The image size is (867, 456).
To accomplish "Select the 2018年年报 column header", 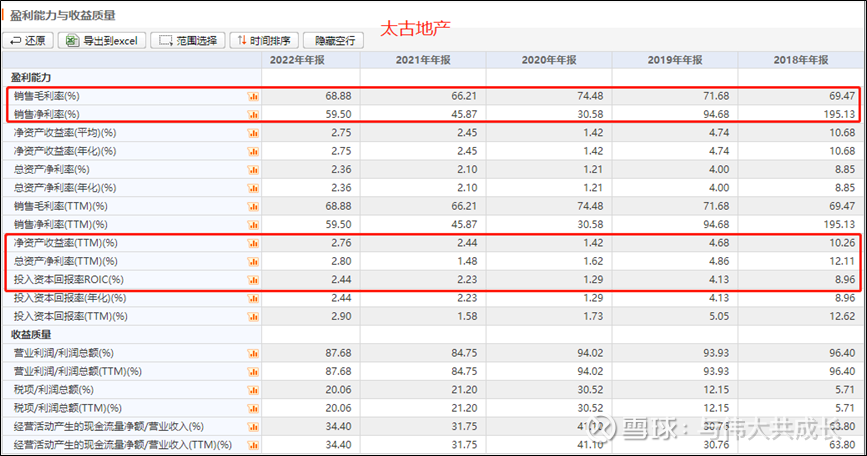I will pos(801,60).
